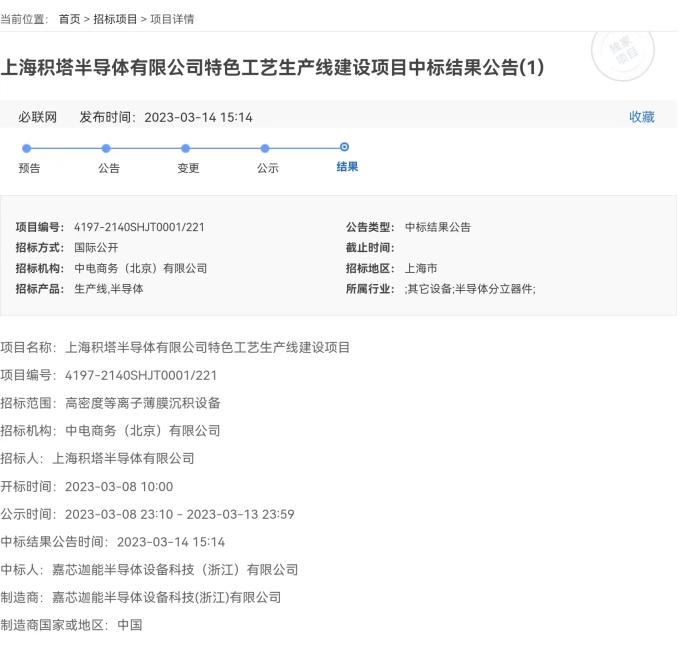Click the 收藏 favorite link
This screenshot has width=688, height=653.
pyautogui.click(x=641, y=117)
